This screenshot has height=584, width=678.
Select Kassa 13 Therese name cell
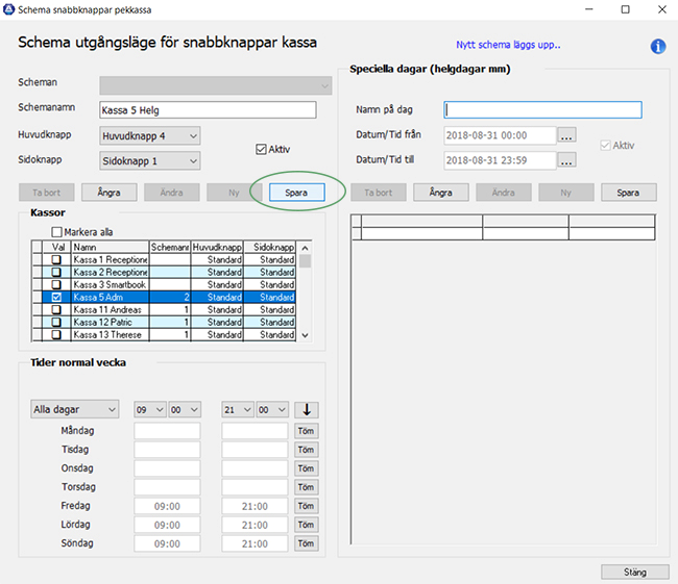click(110, 335)
